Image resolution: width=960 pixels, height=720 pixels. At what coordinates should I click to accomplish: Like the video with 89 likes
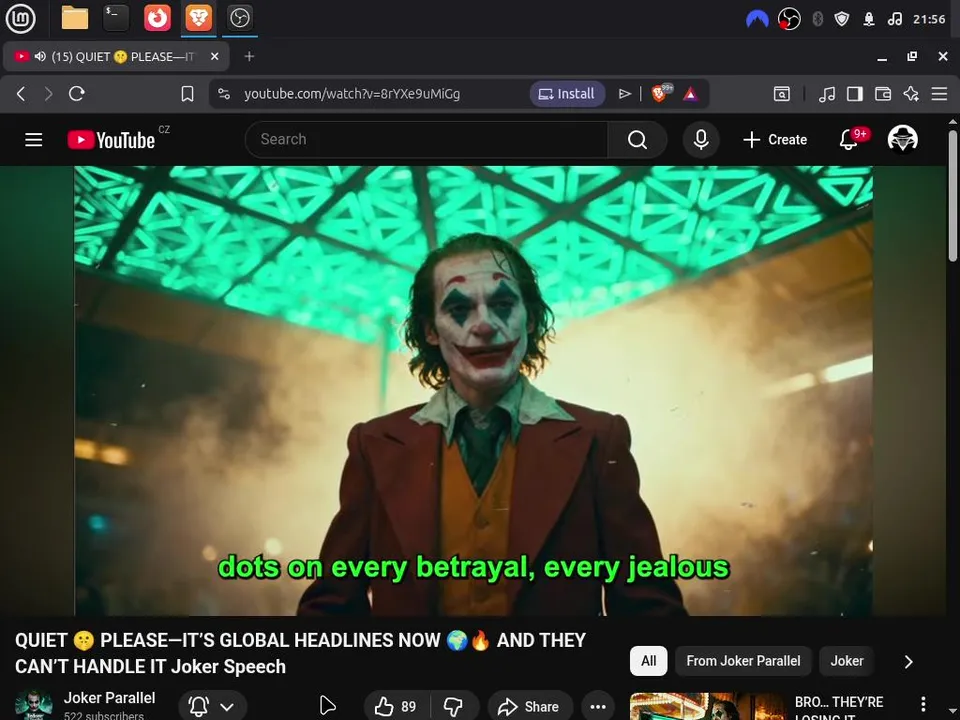[396, 707]
